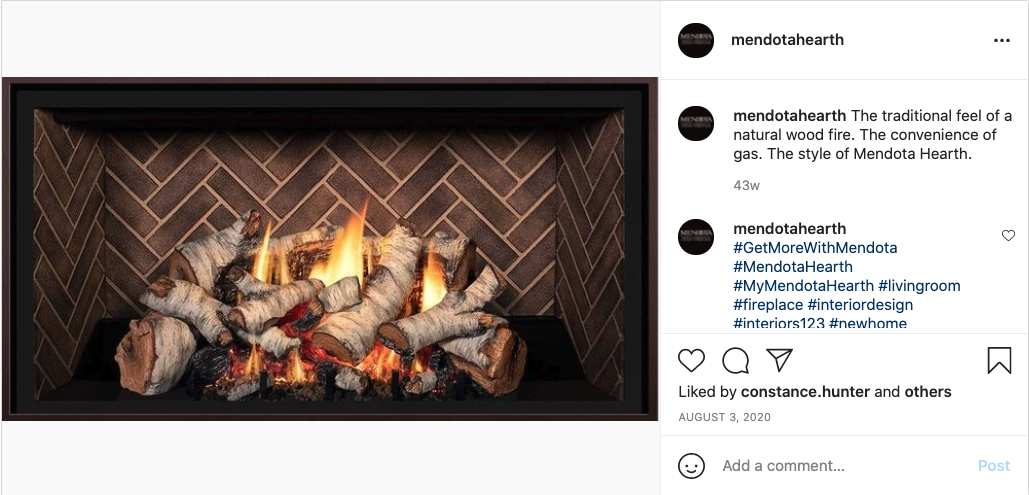Follow the #livingroom hashtag link
Screen dimensions: 1029x495
point(919,286)
